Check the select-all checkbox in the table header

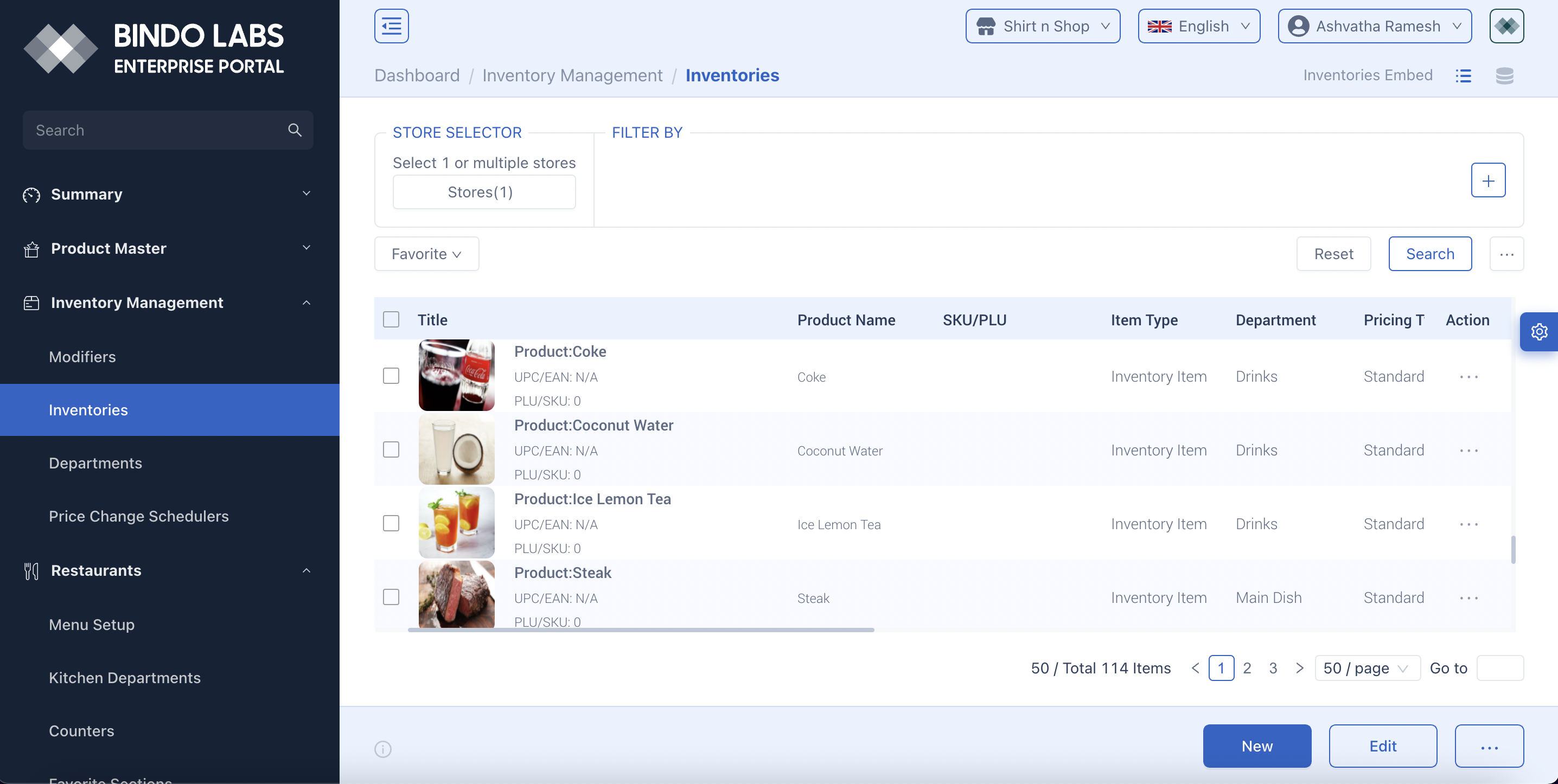click(x=391, y=319)
